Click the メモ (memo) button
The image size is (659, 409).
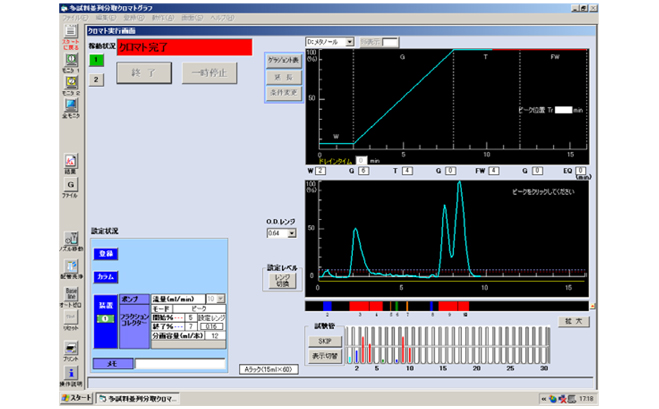tap(113, 364)
